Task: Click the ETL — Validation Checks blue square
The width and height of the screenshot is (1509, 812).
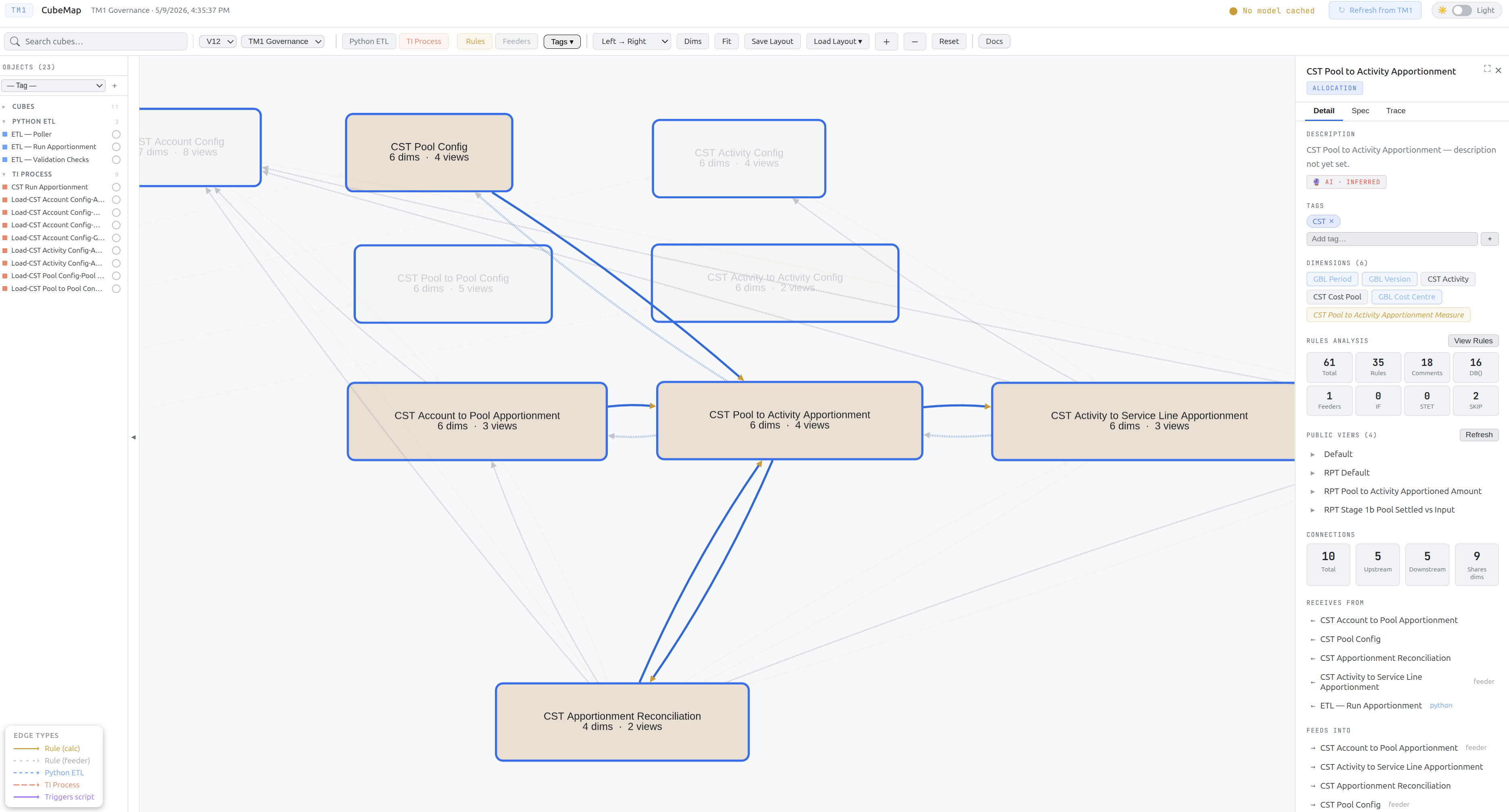Action: click(x=5, y=159)
